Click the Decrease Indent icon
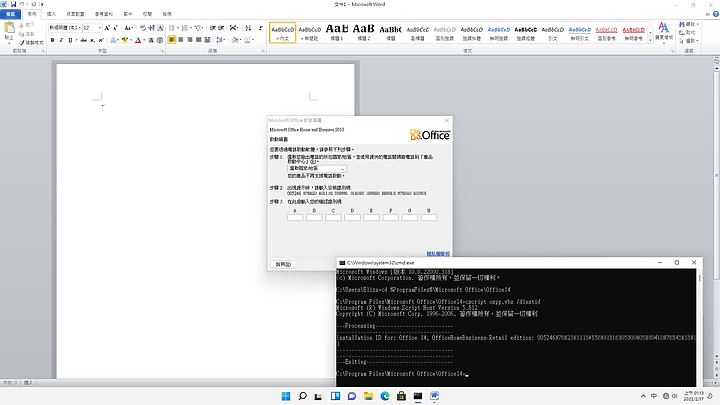Image resolution: width=720 pixels, height=405 pixels. pos(213,28)
